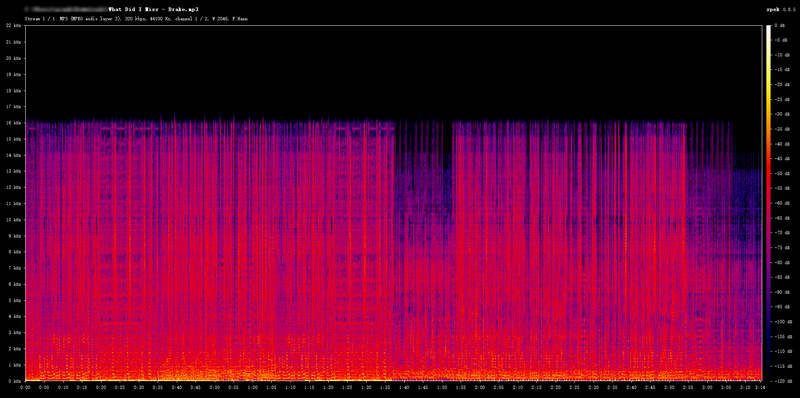Click the Spek version label
The width and height of the screenshot is (800, 398).
pyautogui.click(x=780, y=9)
